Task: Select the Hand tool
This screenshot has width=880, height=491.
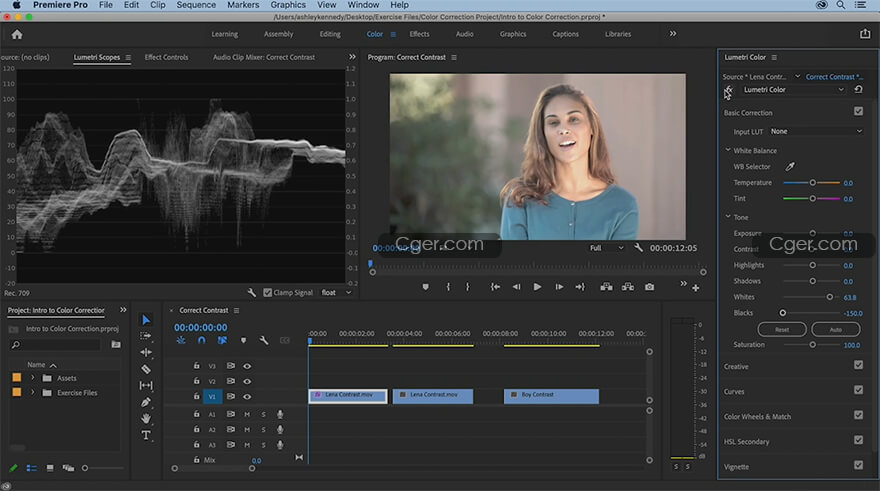Action: pos(146,419)
